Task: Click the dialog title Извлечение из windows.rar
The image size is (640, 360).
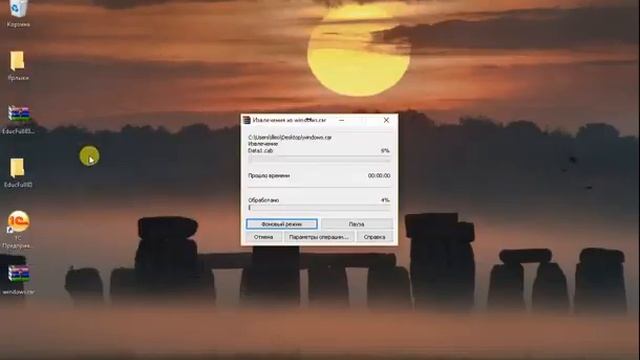Action: pos(289,120)
